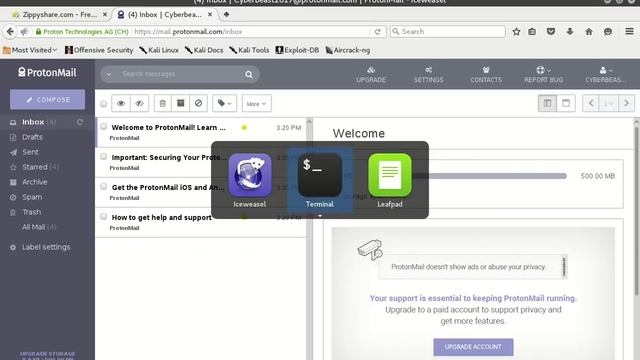Switch to Leafpad in the app switcher
Viewport: 640px width, 360px height.
click(x=389, y=180)
